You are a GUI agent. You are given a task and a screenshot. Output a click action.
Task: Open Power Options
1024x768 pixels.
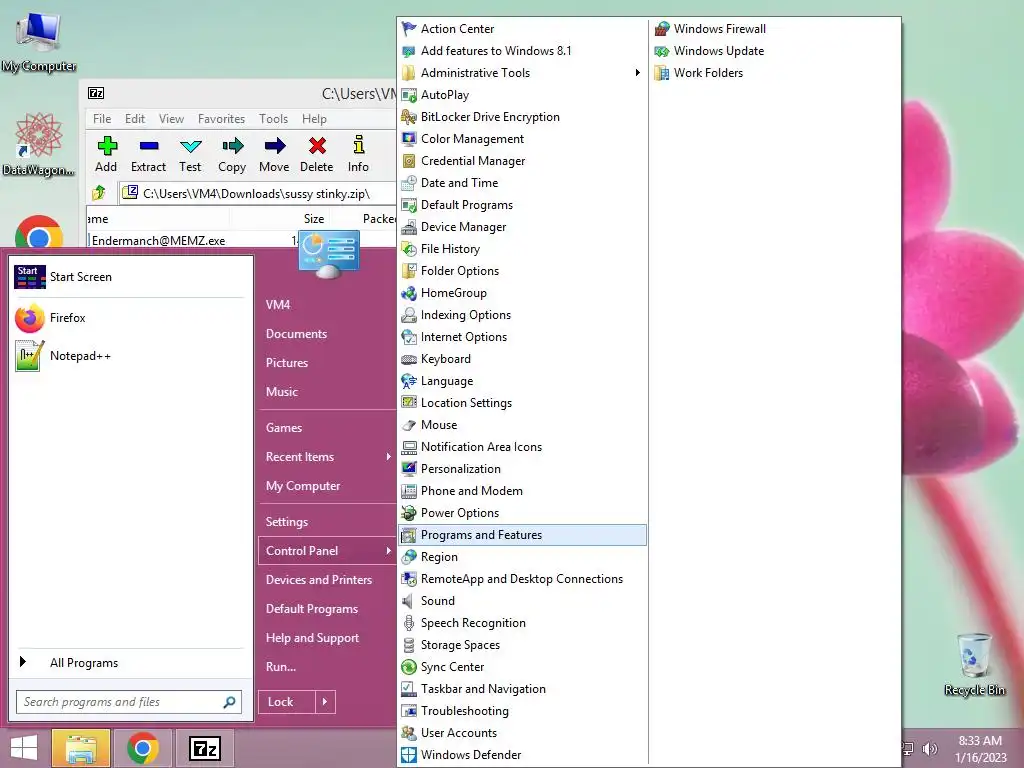point(522,513)
